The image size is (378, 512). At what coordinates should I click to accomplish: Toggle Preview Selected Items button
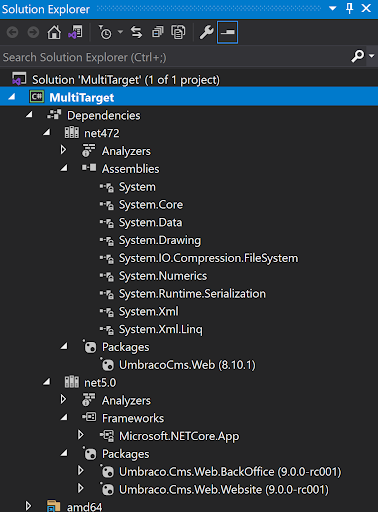click(x=227, y=32)
